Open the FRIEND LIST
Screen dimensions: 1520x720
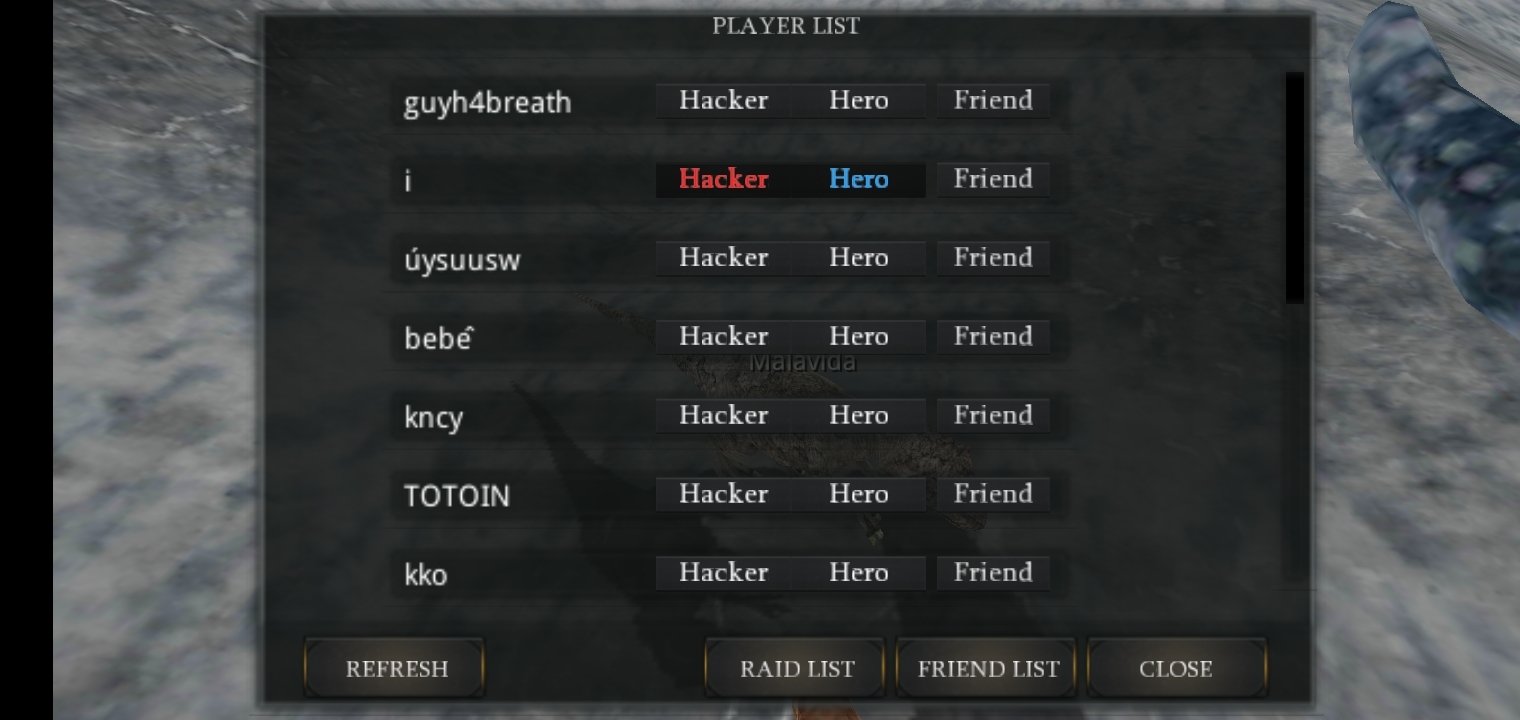point(987,669)
